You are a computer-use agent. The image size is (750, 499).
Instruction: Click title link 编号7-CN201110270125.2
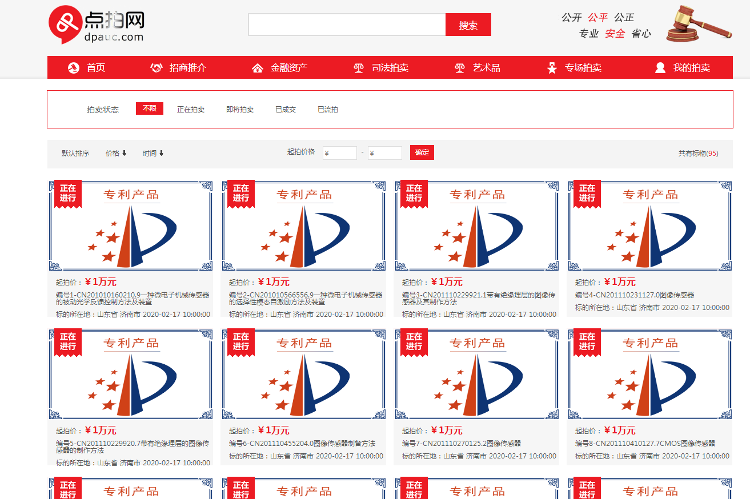[x=461, y=444]
